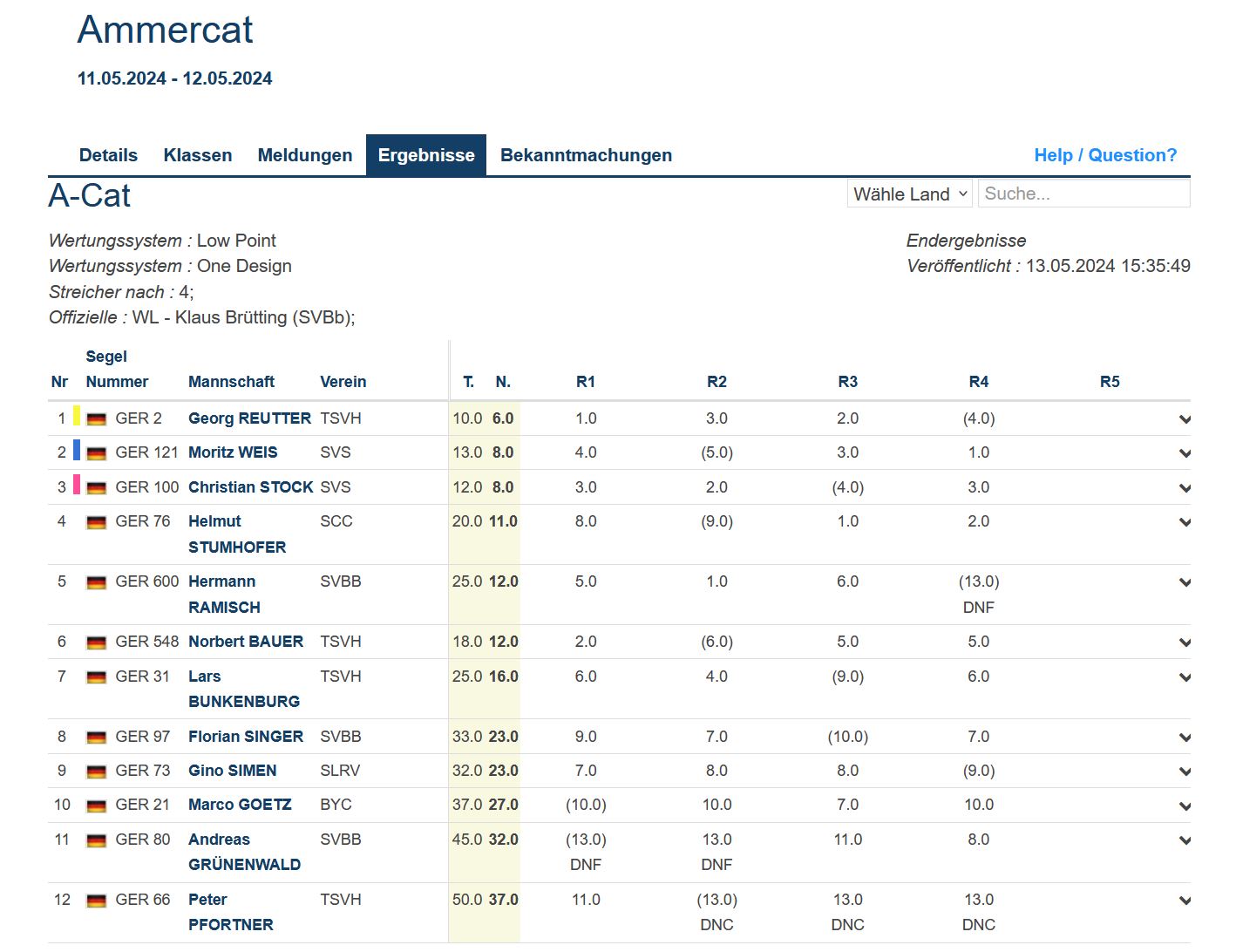
Task: Click German flag icon beside GER 2
Action: [97, 419]
